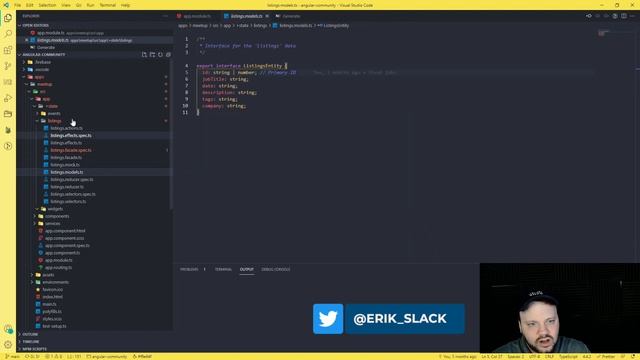Open listings.mock.ts in file tree

65,165
